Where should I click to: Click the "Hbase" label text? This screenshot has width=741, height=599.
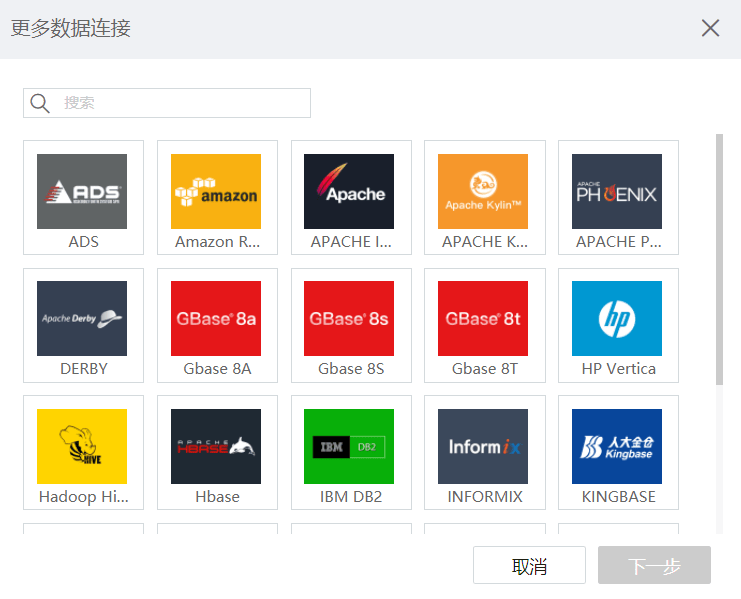pyautogui.click(x=217, y=497)
